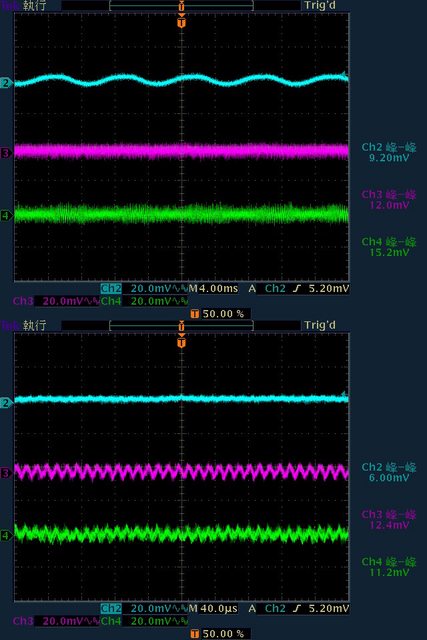427x640 pixels.
Task: Open the 5.20mV trigger level readout beside M4.00ms
Action: [329, 289]
